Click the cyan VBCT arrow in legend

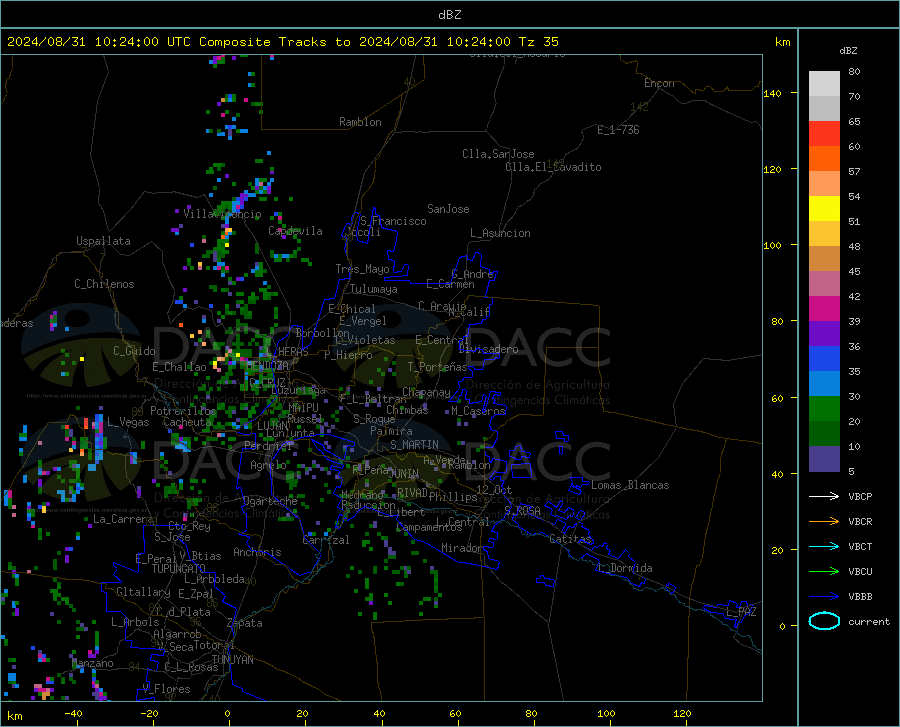click(x=824, y=546)
